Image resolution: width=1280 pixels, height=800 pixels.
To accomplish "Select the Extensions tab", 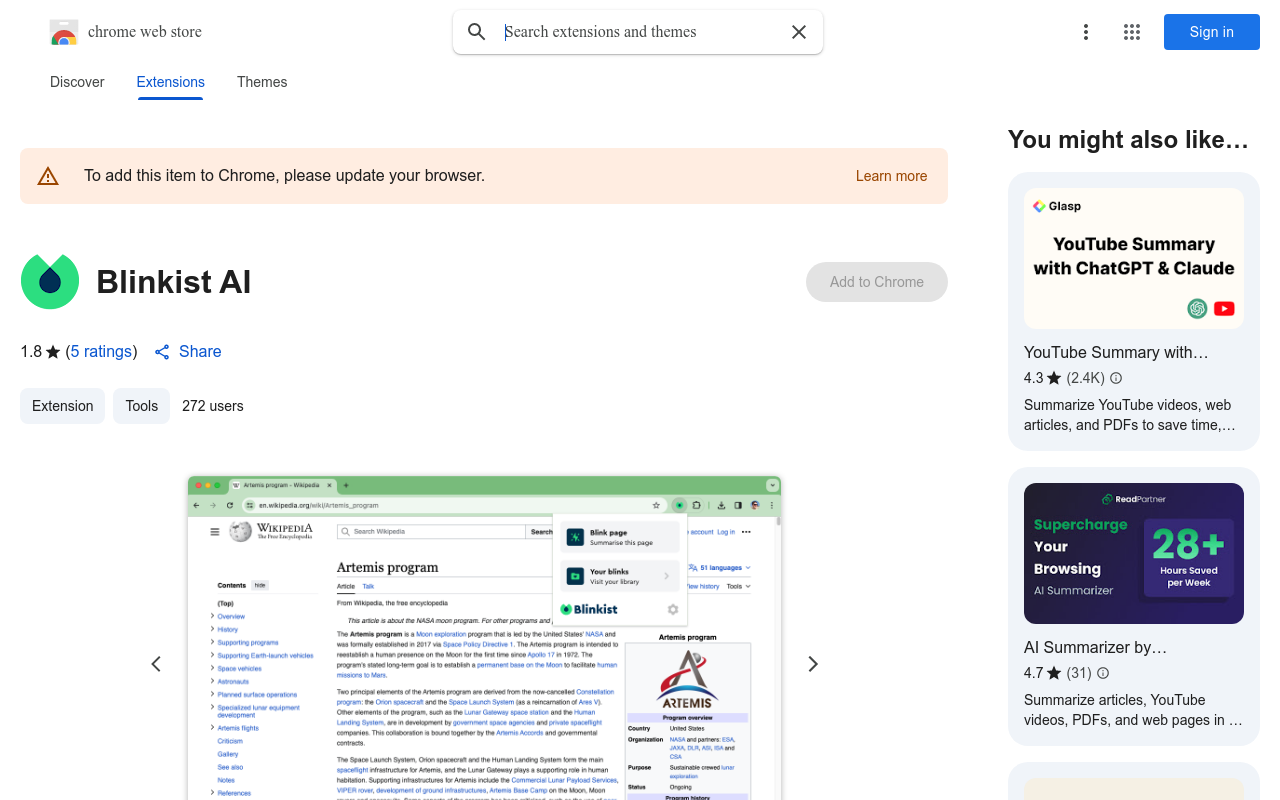I will 170,82.
